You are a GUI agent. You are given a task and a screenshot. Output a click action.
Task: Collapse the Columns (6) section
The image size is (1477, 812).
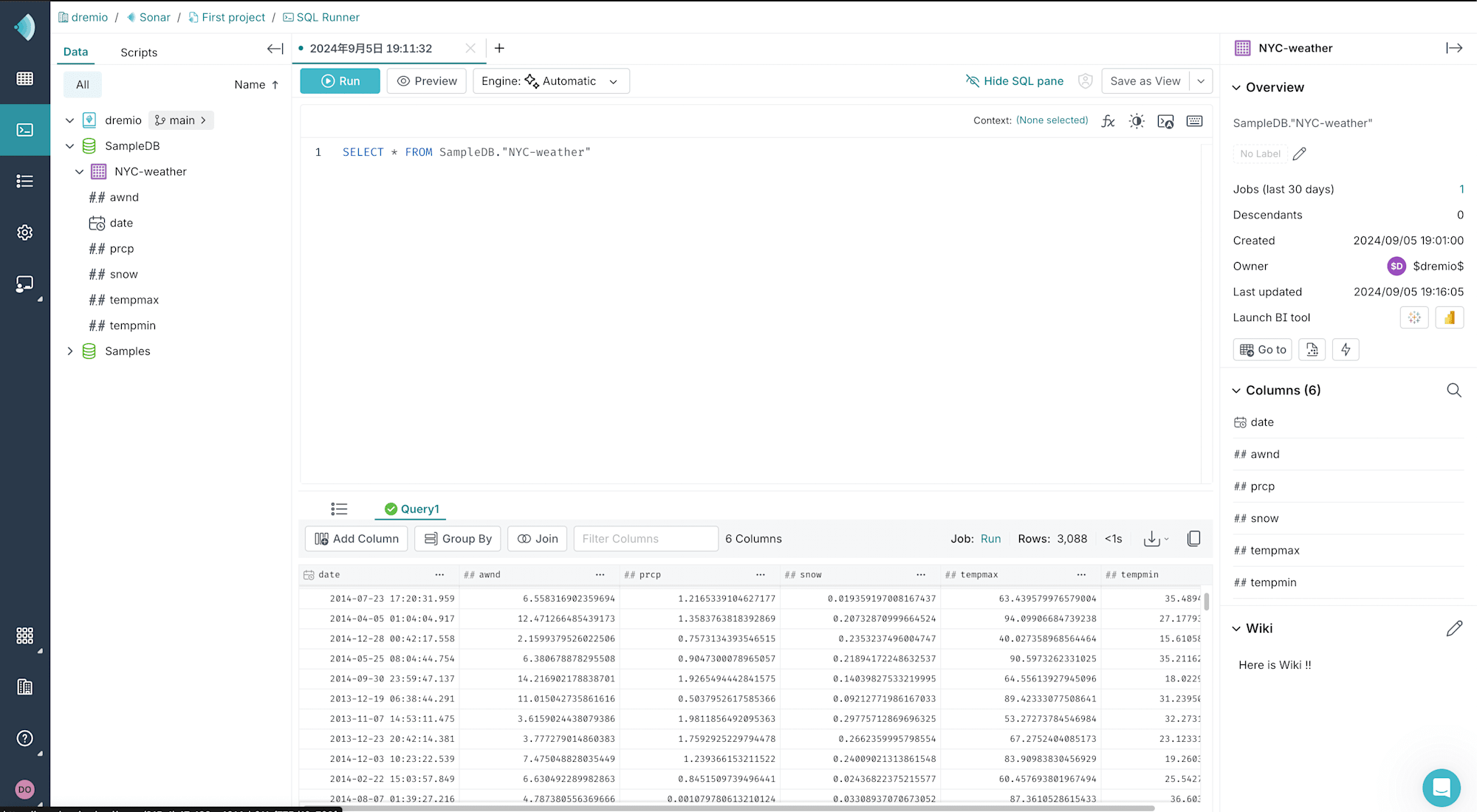[x=1236, y=390]
